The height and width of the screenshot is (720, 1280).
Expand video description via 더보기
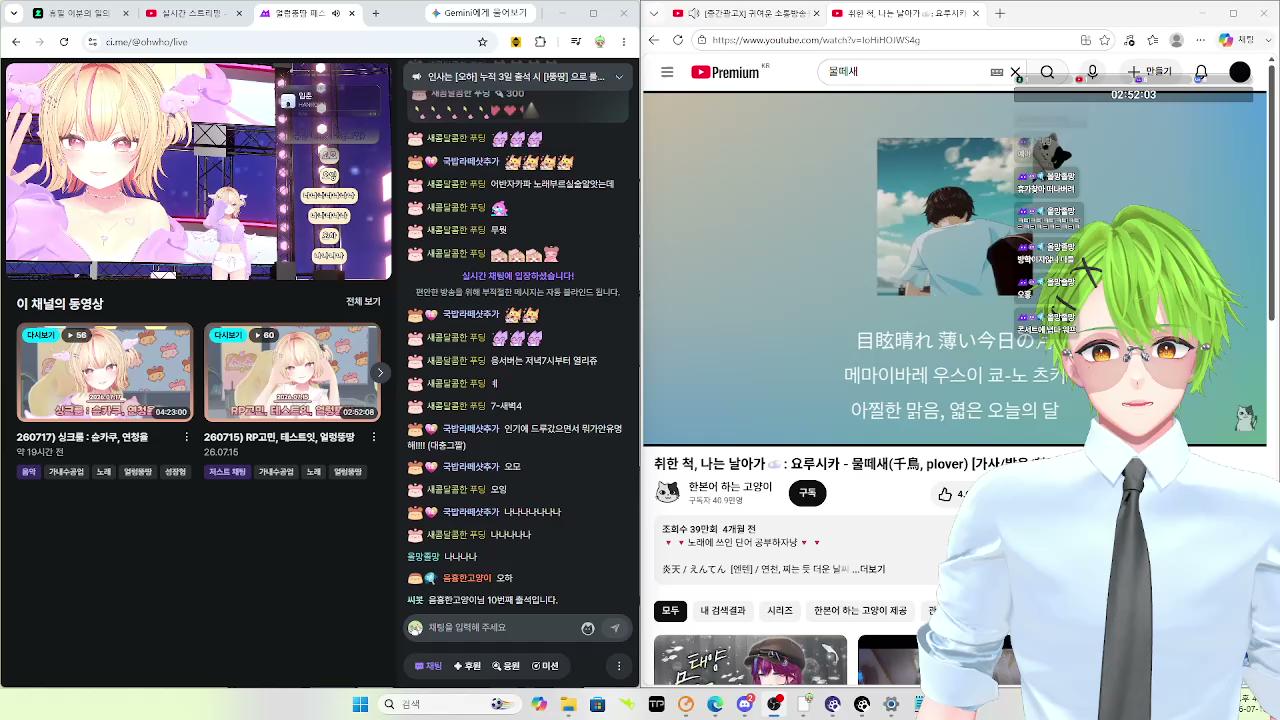pos(868,569)
